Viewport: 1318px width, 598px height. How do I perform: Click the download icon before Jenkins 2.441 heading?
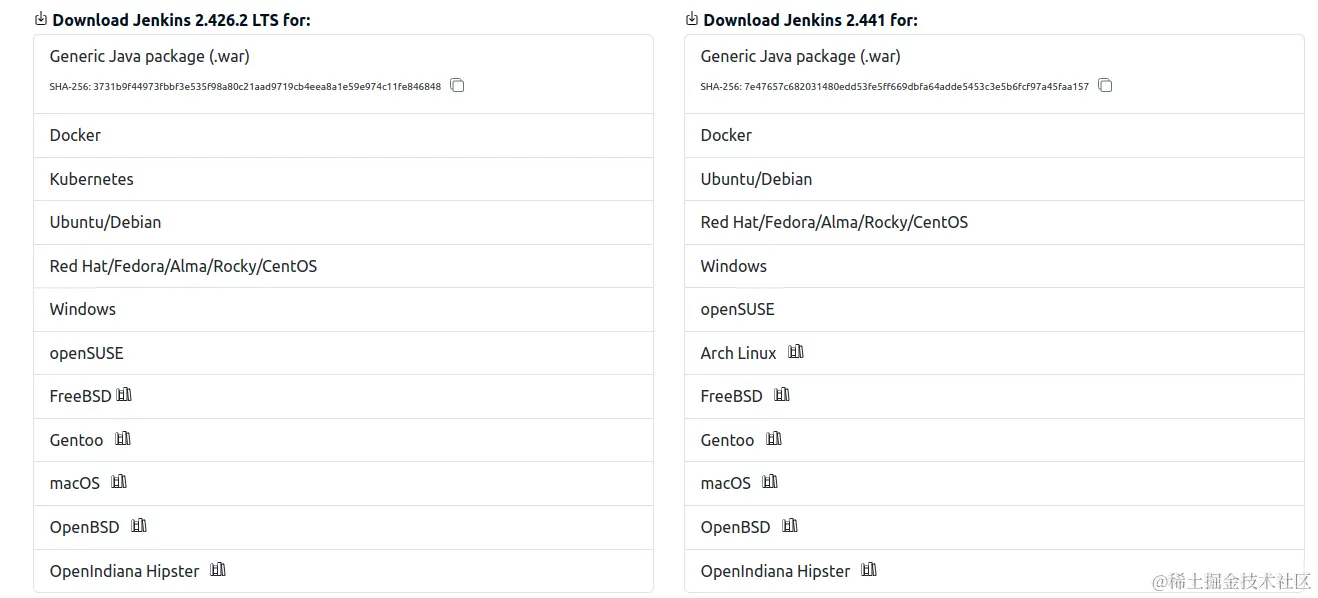(692, 19)
